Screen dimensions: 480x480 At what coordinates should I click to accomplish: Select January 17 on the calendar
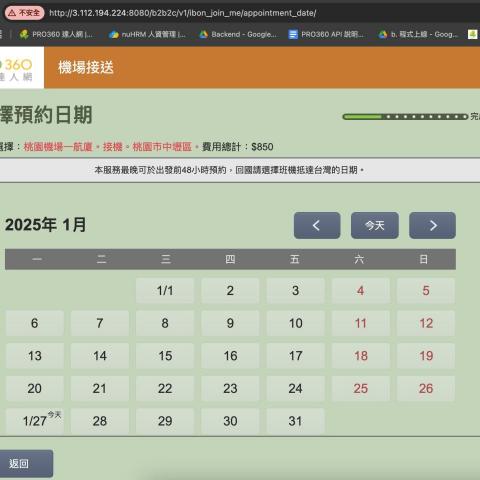[x=295, y=356]
